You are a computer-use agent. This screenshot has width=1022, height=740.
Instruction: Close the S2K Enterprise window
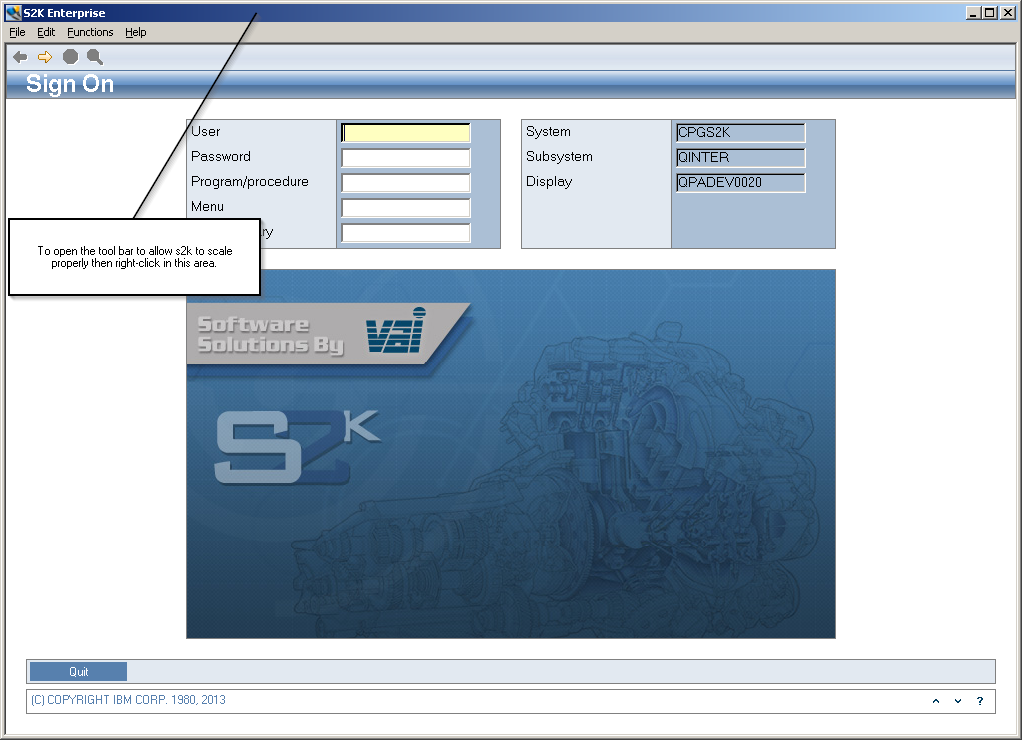[1007, 12]
